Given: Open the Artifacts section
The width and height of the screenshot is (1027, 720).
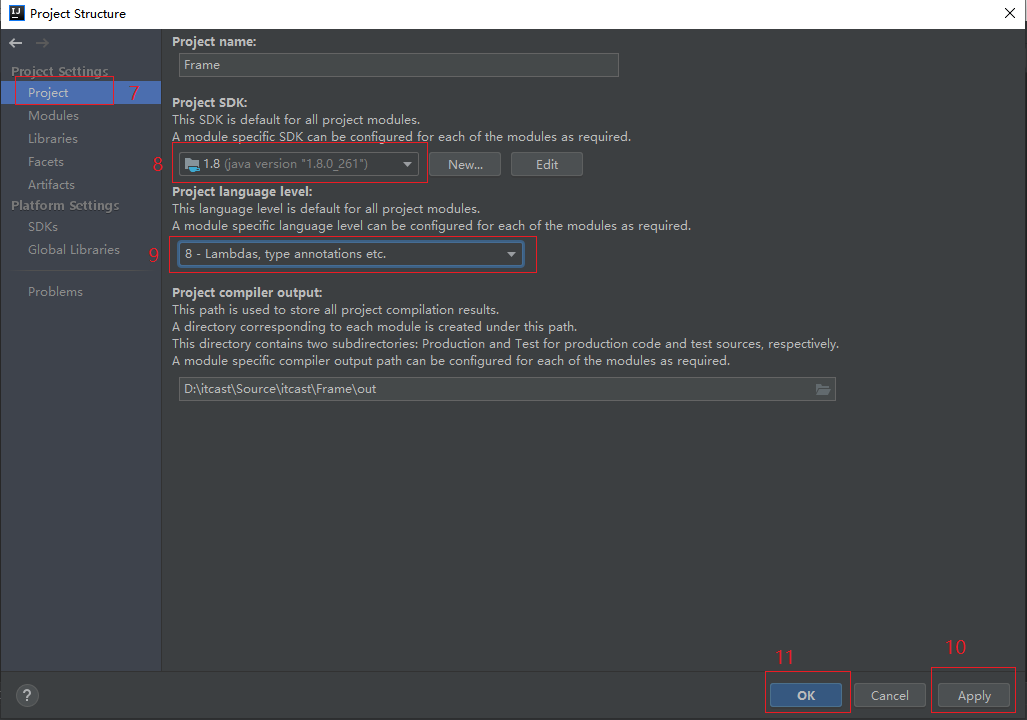Looking at the screenshot, I should 51,185.
